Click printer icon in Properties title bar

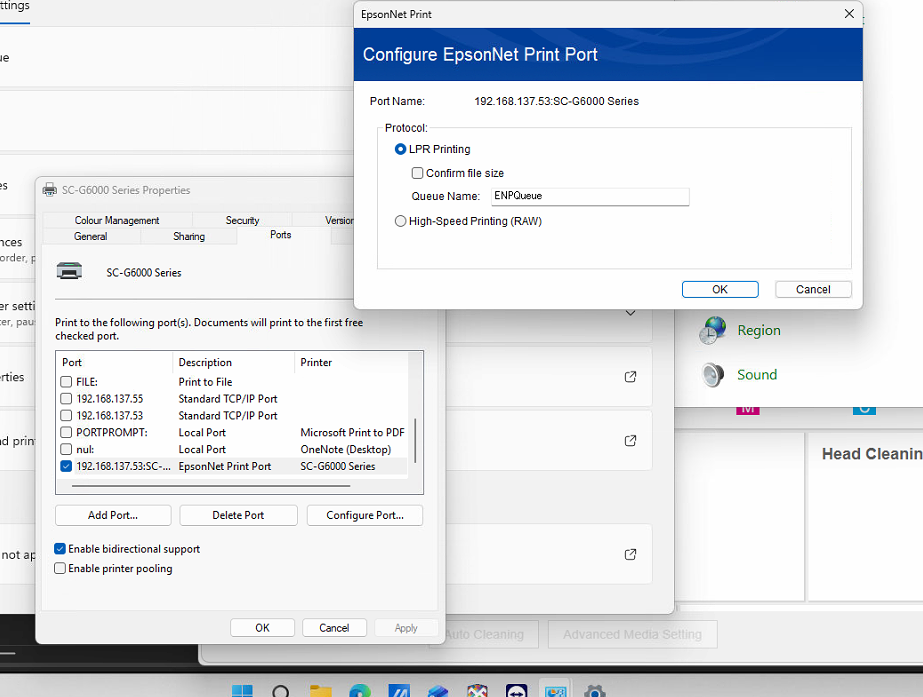pyautogui.click(x=50, y=190)
